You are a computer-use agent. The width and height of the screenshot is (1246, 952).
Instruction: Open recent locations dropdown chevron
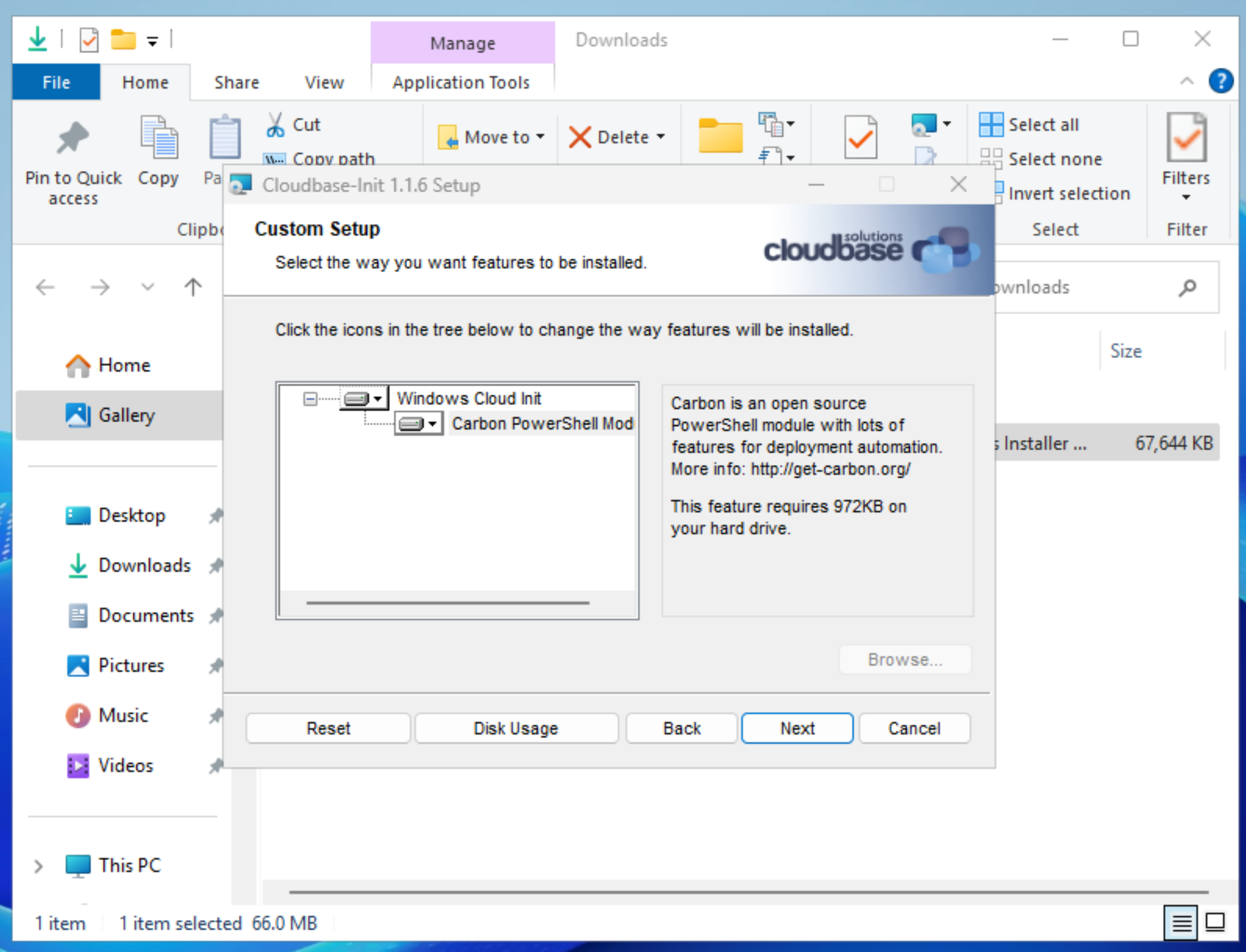pyautogui.click(x=147, y=287)
